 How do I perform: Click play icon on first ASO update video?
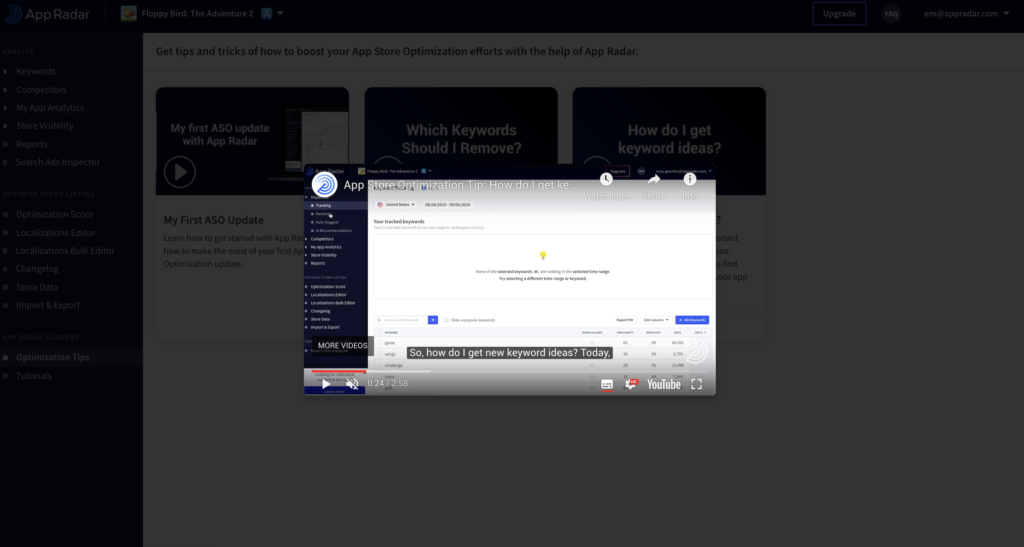click(180, 172)
